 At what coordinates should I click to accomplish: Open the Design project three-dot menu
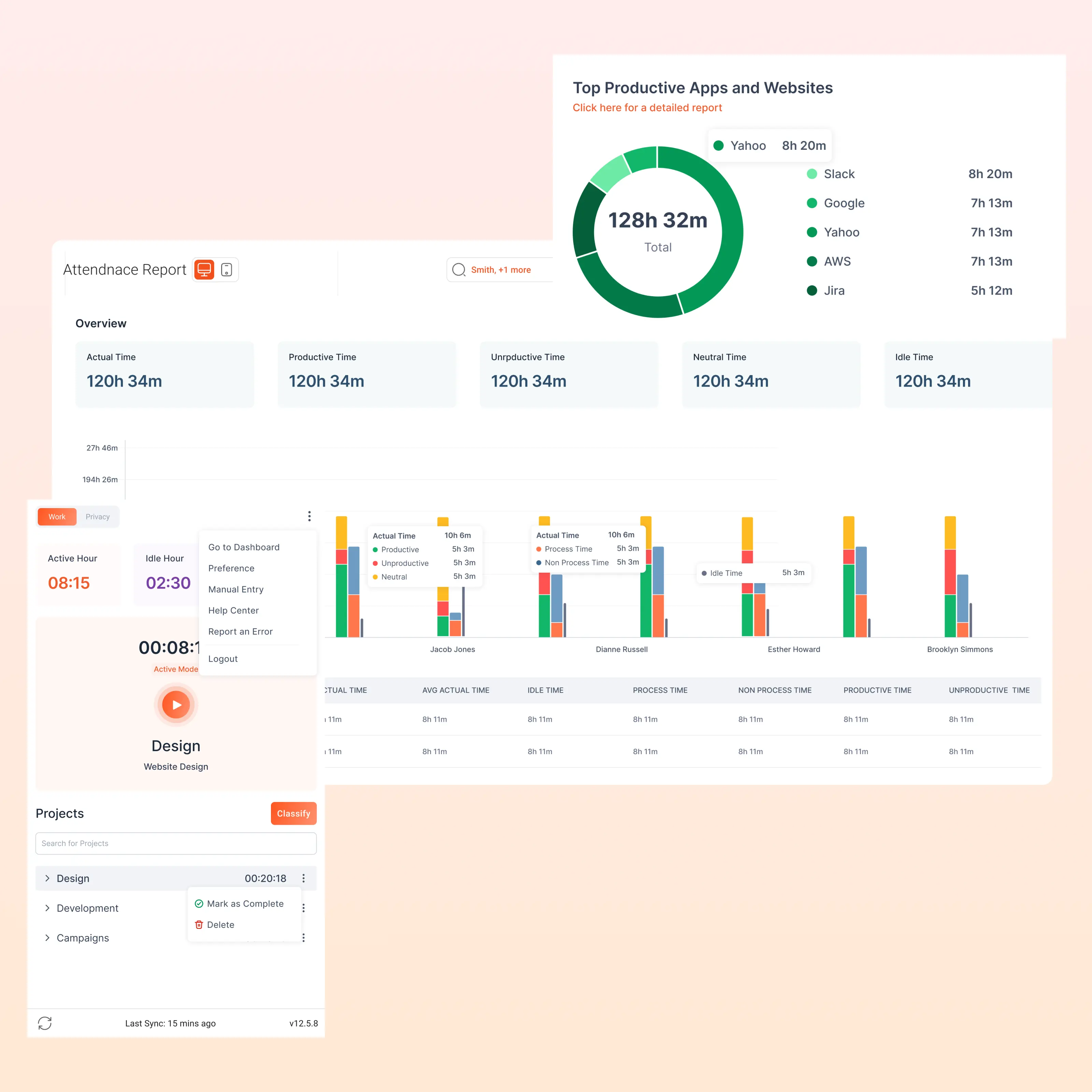point(303,878)
